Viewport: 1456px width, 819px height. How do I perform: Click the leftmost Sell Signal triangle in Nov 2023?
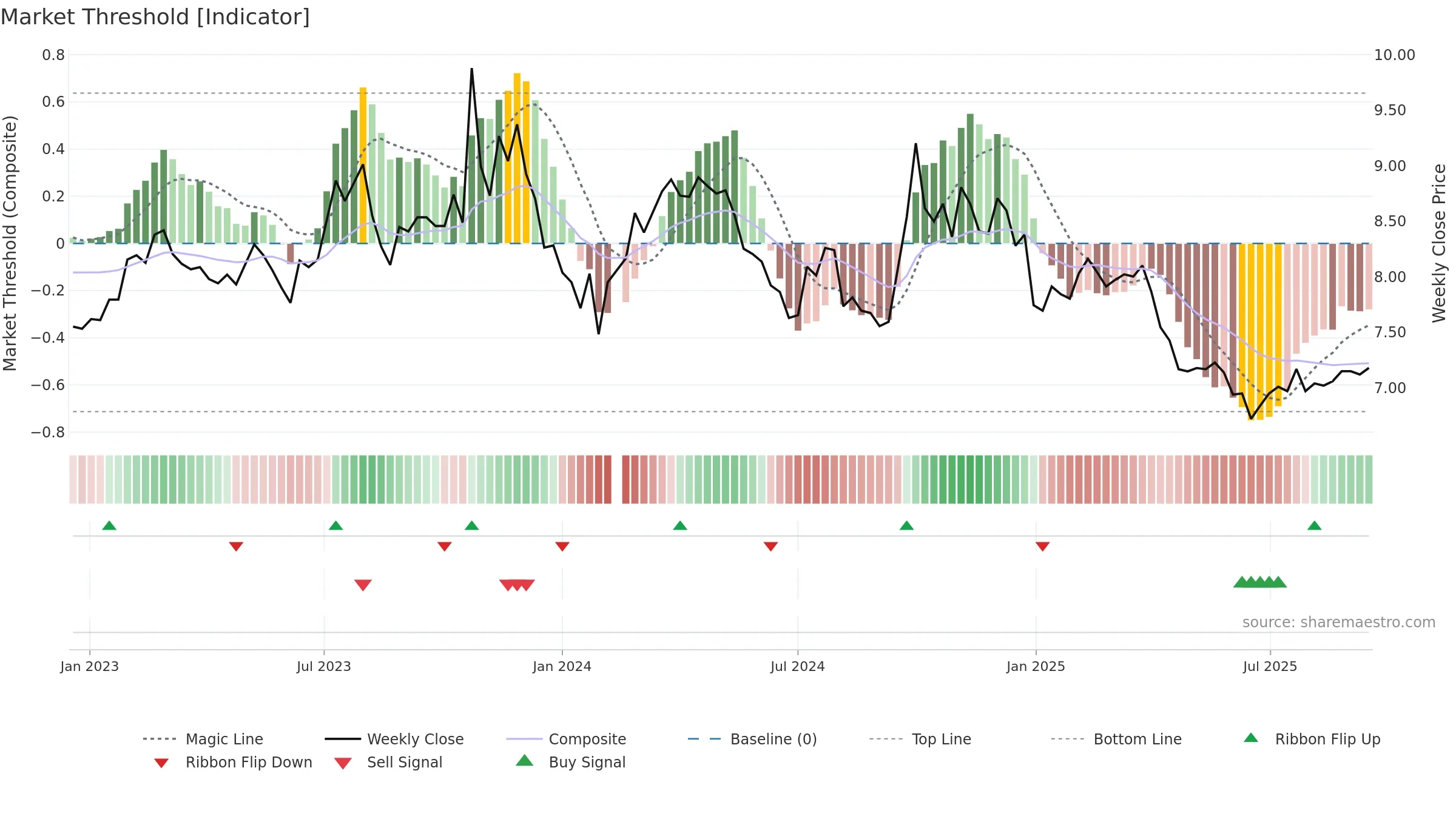(x=508, y=585)
